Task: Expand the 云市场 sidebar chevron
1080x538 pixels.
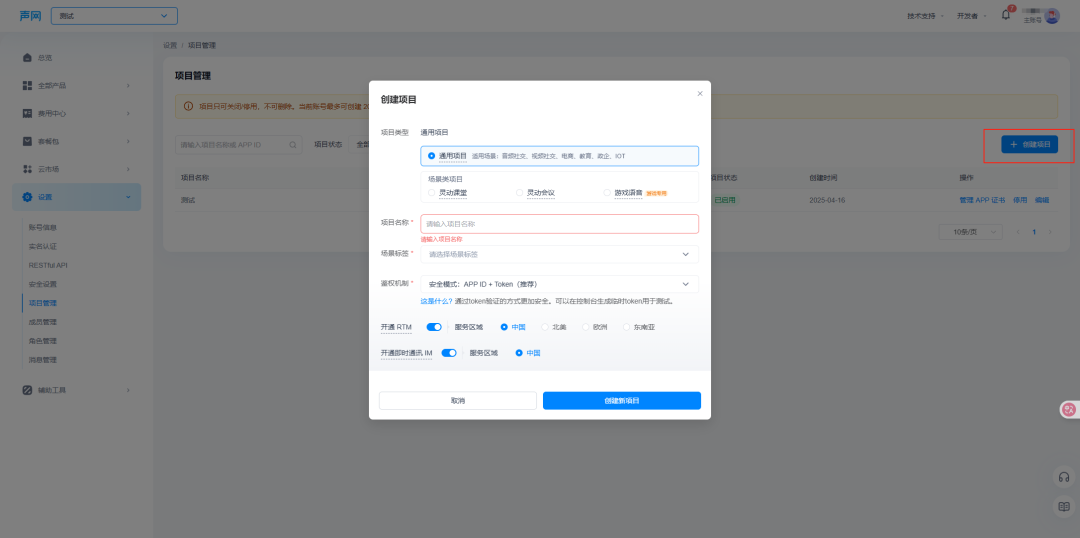Action: pyautogui.click(x=128, y=169)
